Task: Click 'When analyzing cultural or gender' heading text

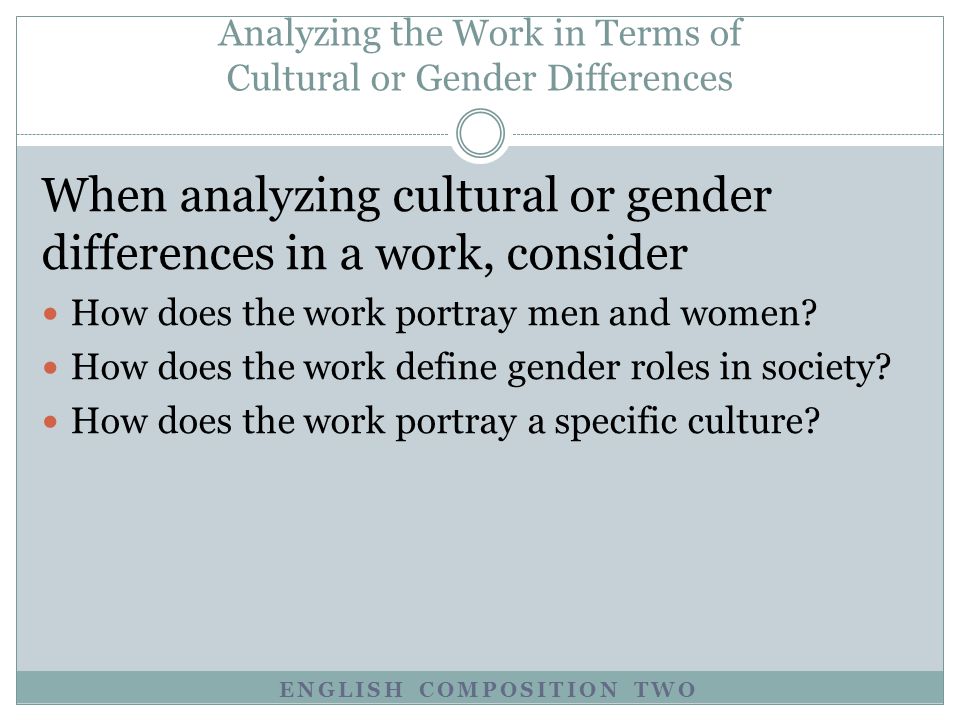Action: coord(407,196)
